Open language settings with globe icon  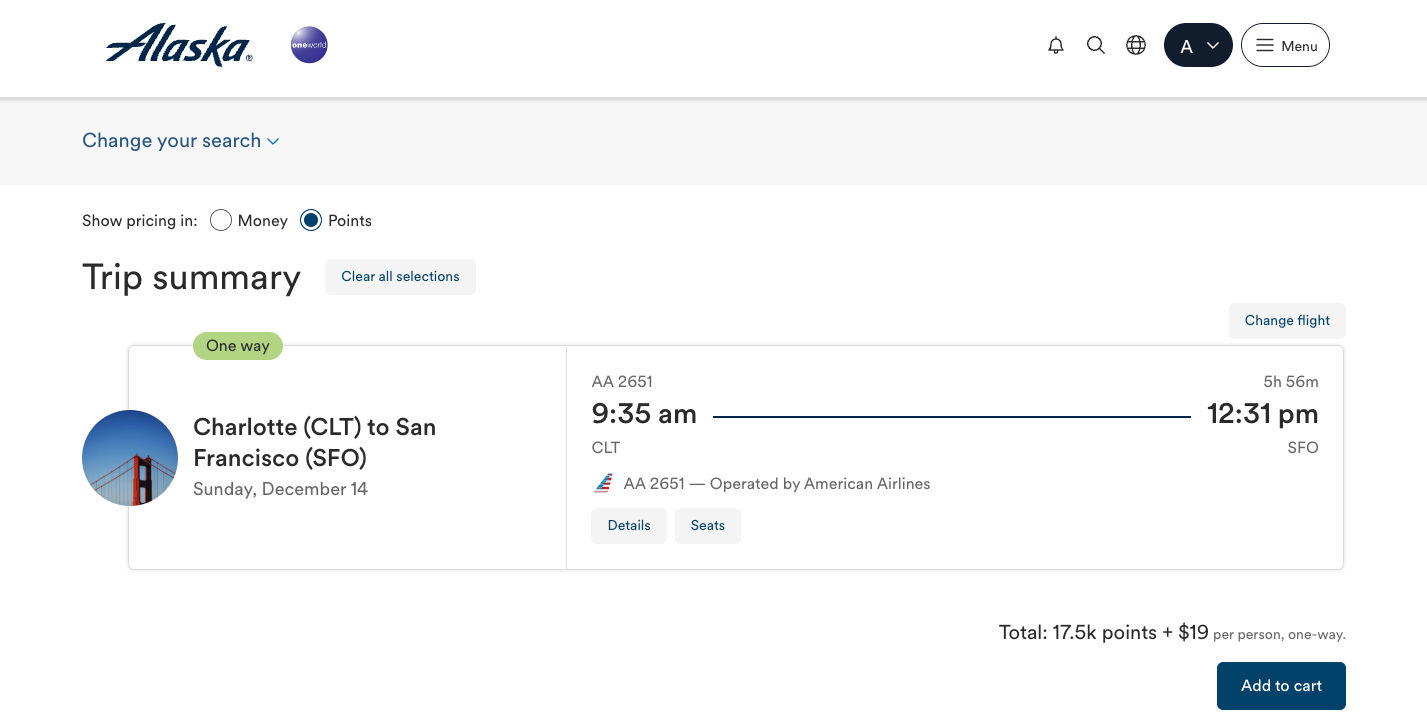point(1135,45)
